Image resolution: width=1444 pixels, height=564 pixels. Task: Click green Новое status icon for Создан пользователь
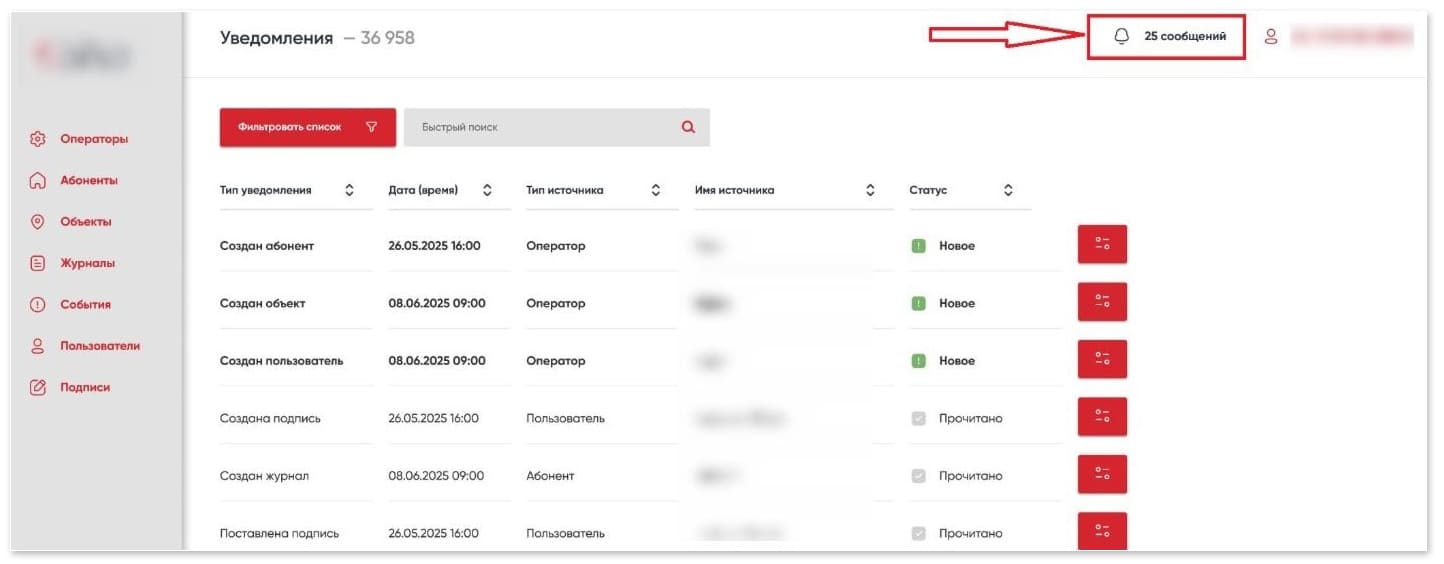coord(918,361)
